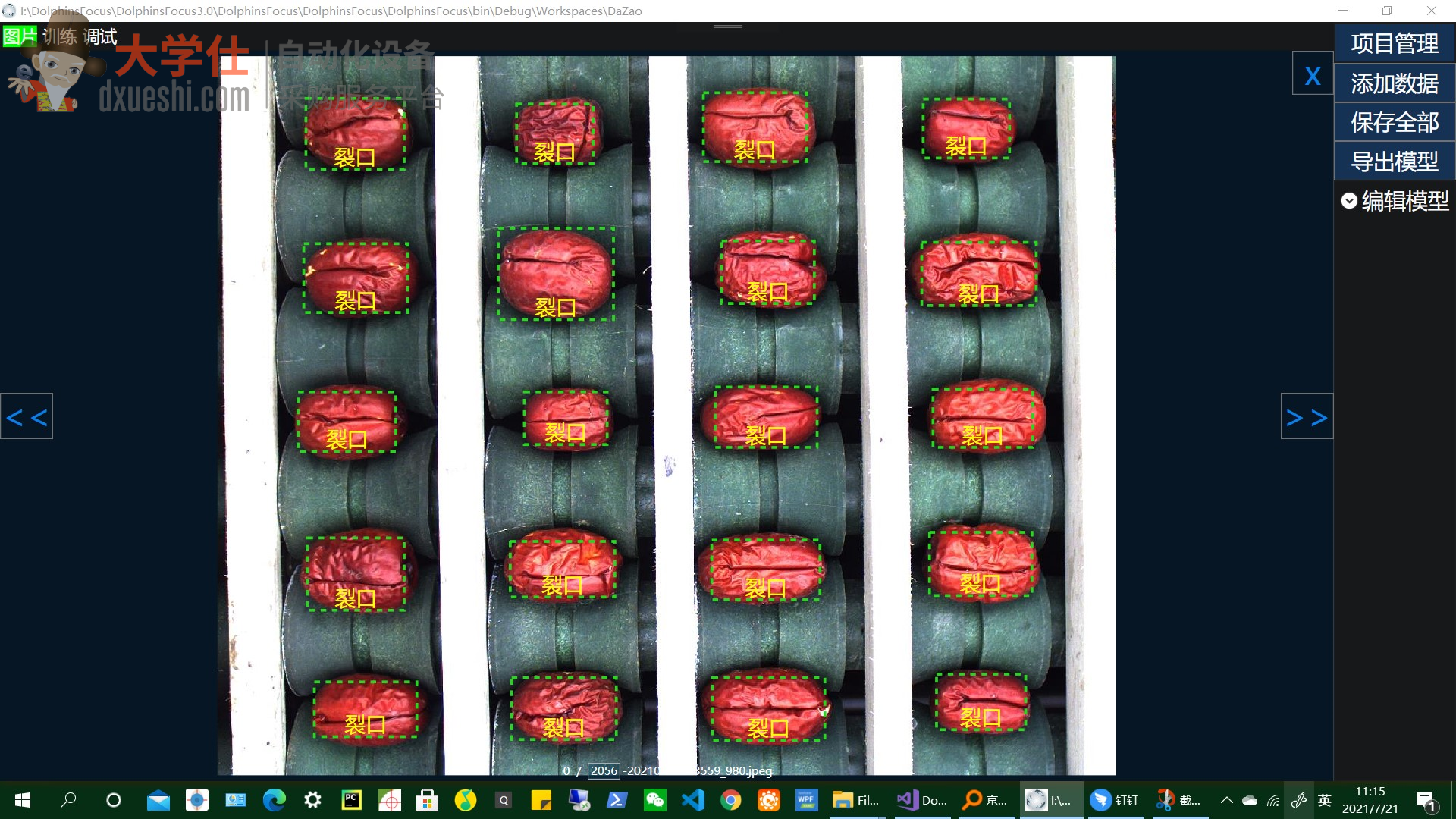1456x819 pixels.
Task: Open Cortana circle icon
Action: [114, 800]
